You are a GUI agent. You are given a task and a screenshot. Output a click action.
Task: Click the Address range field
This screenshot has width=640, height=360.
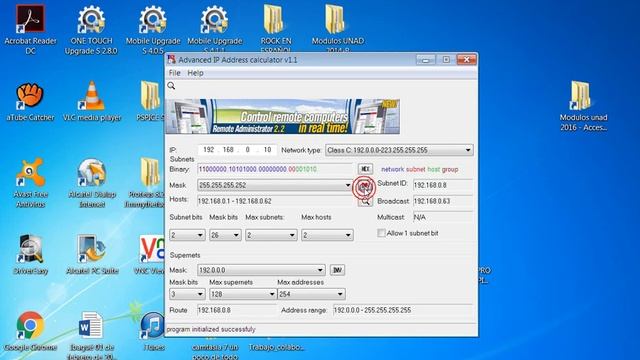[x=403, y=310]
